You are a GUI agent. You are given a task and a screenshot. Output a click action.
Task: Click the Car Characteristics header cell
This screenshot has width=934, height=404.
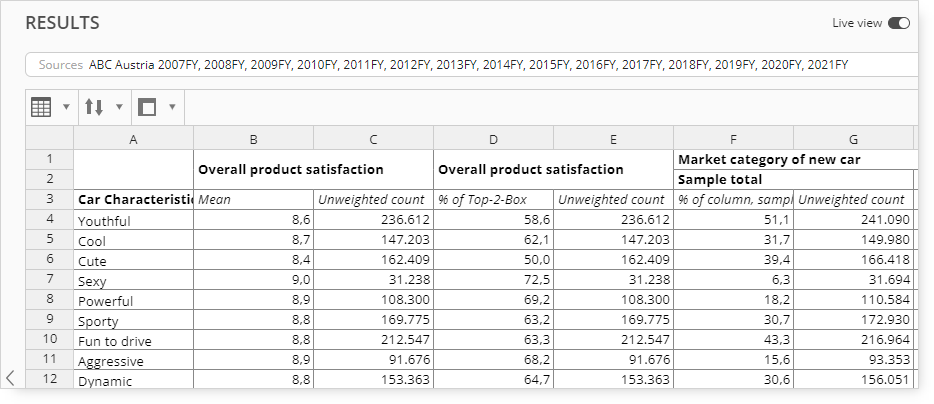pyautogui.click(x=133, y=200)
